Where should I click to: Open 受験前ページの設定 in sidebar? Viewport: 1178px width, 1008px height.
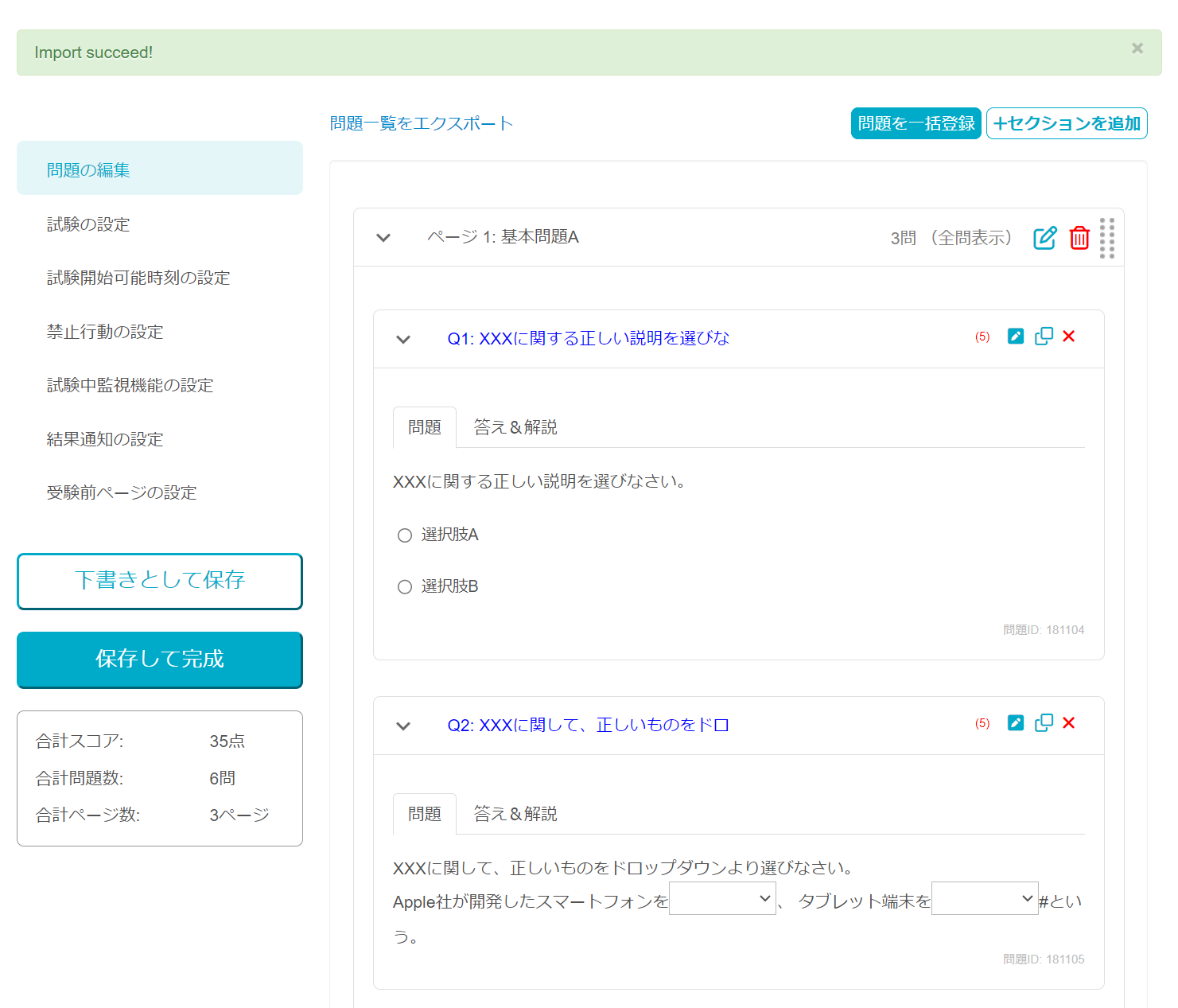(160, 492)
